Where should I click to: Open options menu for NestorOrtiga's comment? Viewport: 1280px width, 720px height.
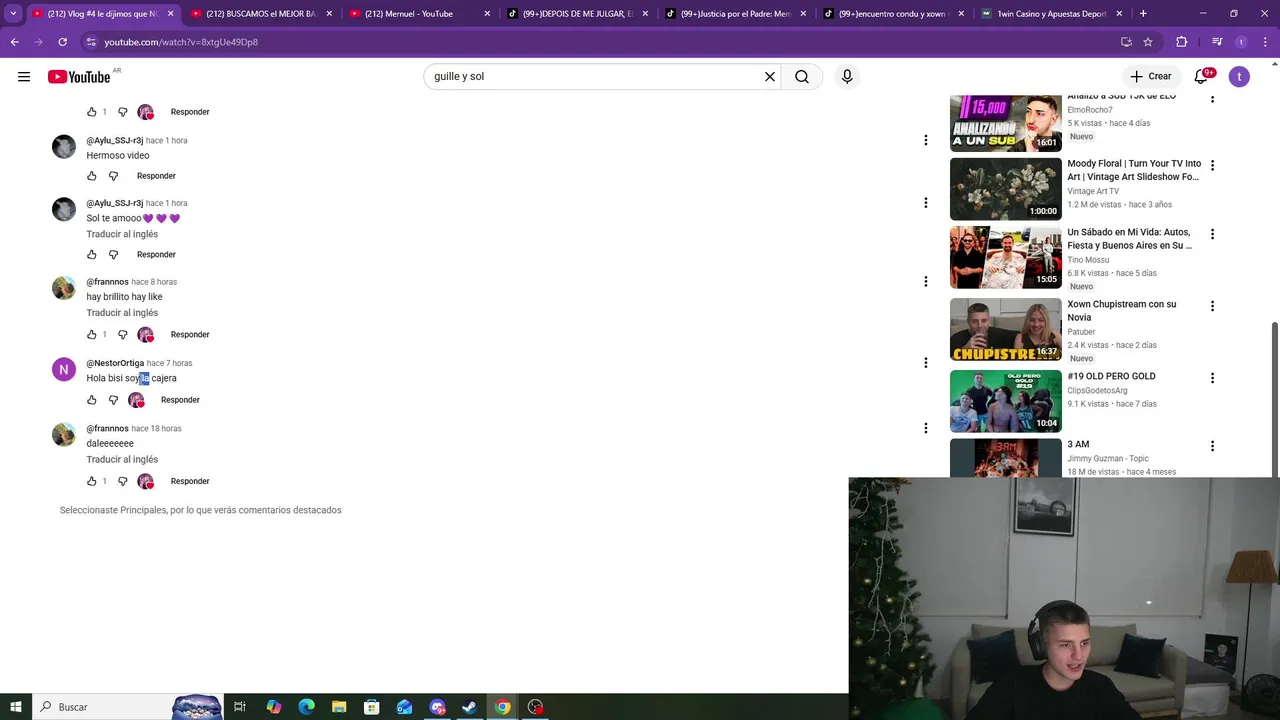coord(925,363)
